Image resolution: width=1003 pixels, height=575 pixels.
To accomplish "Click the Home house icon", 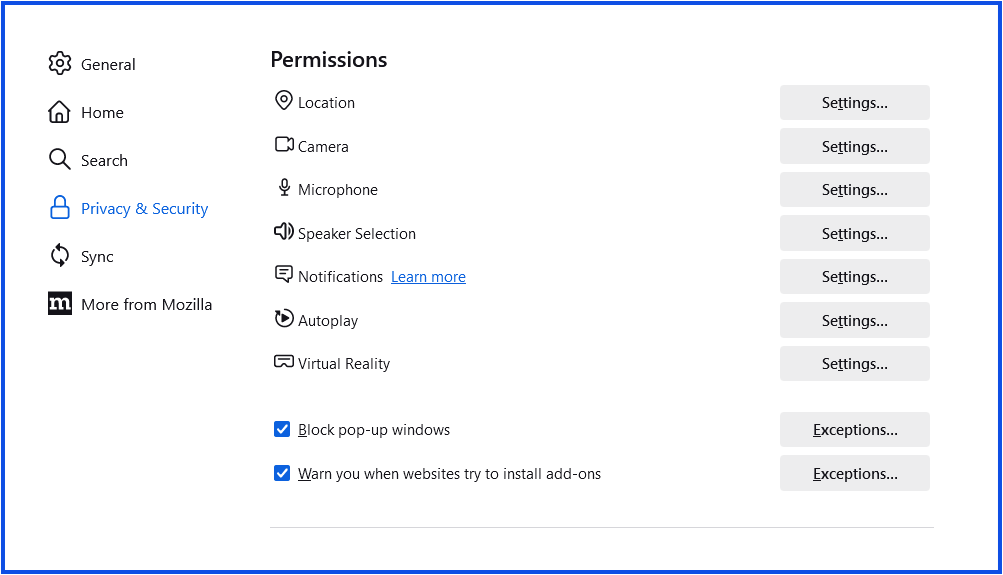I will point(60,112).
